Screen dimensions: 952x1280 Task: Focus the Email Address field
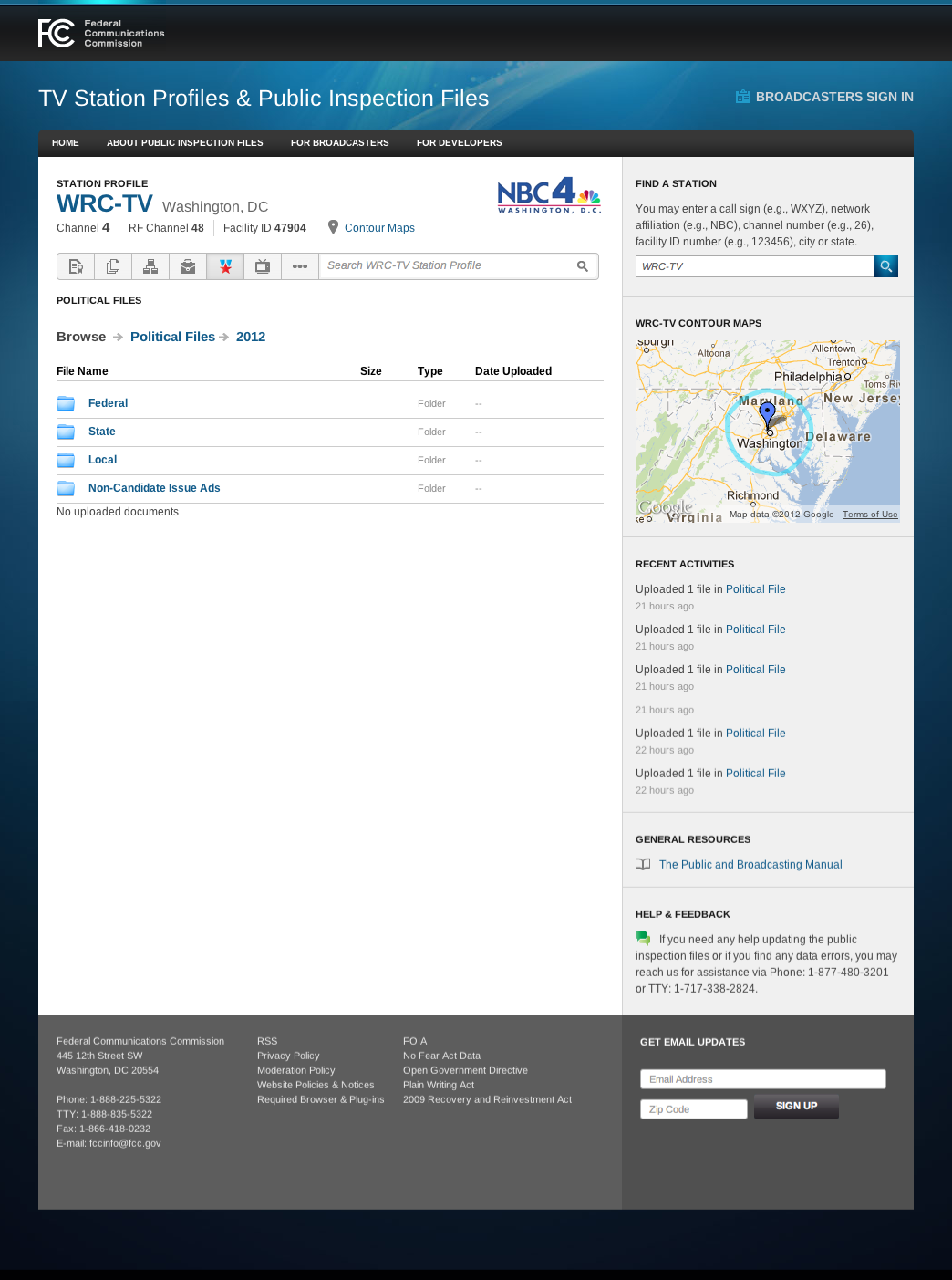click(763, 1079)
